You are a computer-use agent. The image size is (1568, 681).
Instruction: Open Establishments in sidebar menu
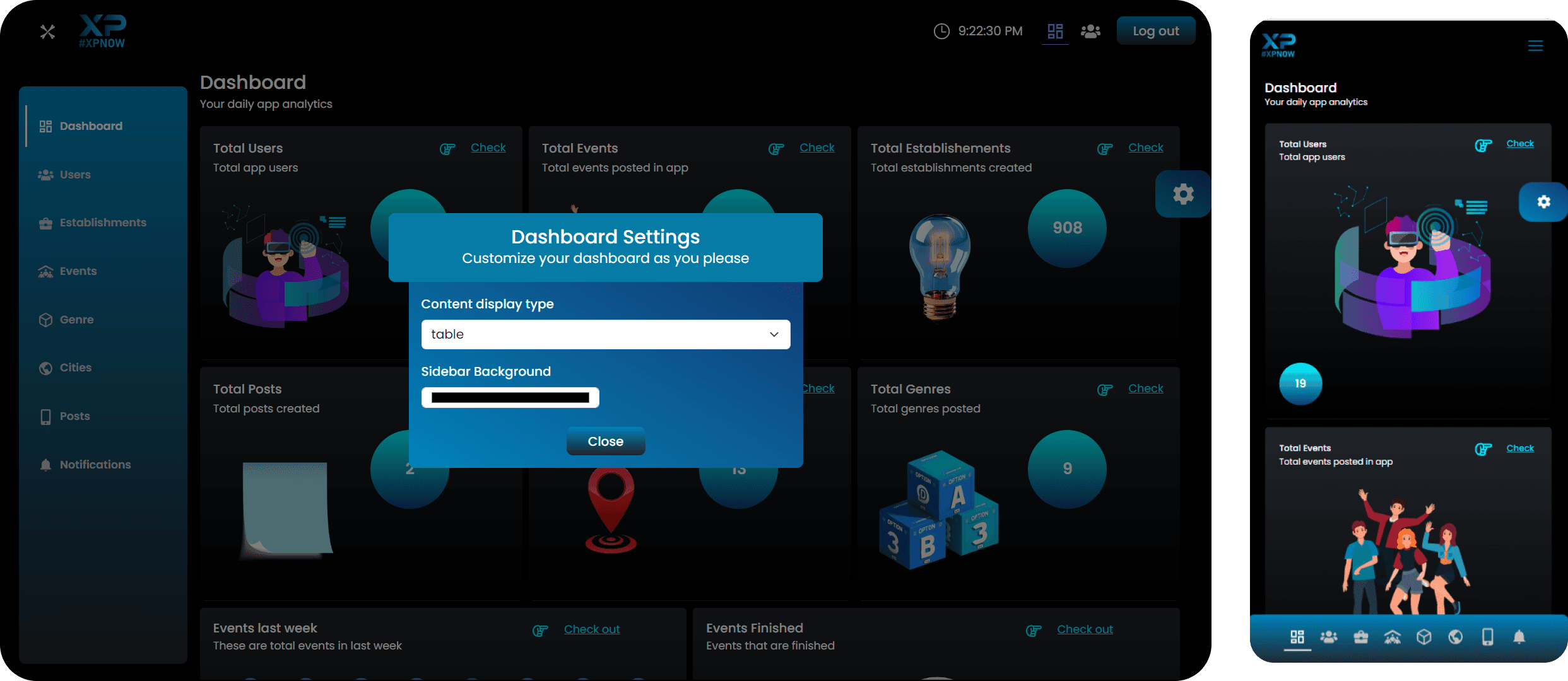click(103, 223)
